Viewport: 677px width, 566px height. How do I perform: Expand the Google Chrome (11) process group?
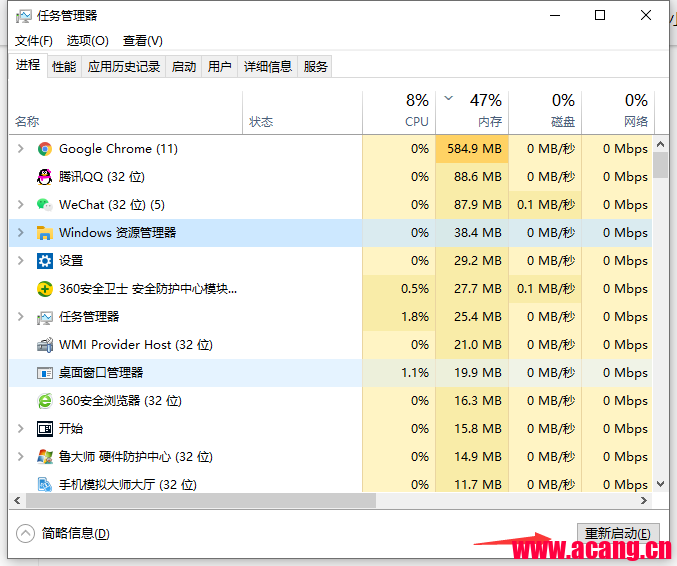click(x=20, y=149)
